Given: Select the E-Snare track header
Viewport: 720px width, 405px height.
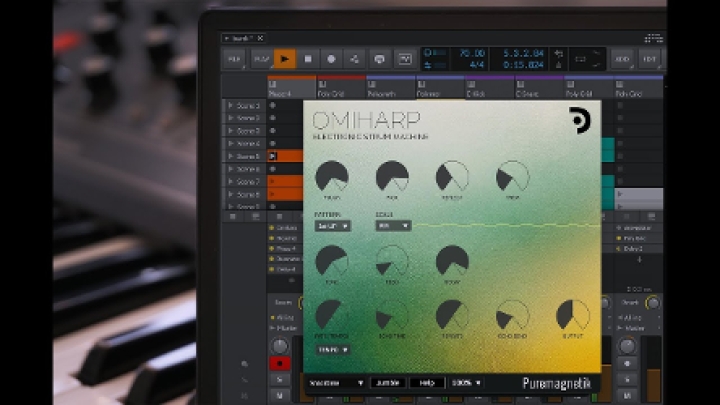Looking at the screenshot, I should 540,88.
